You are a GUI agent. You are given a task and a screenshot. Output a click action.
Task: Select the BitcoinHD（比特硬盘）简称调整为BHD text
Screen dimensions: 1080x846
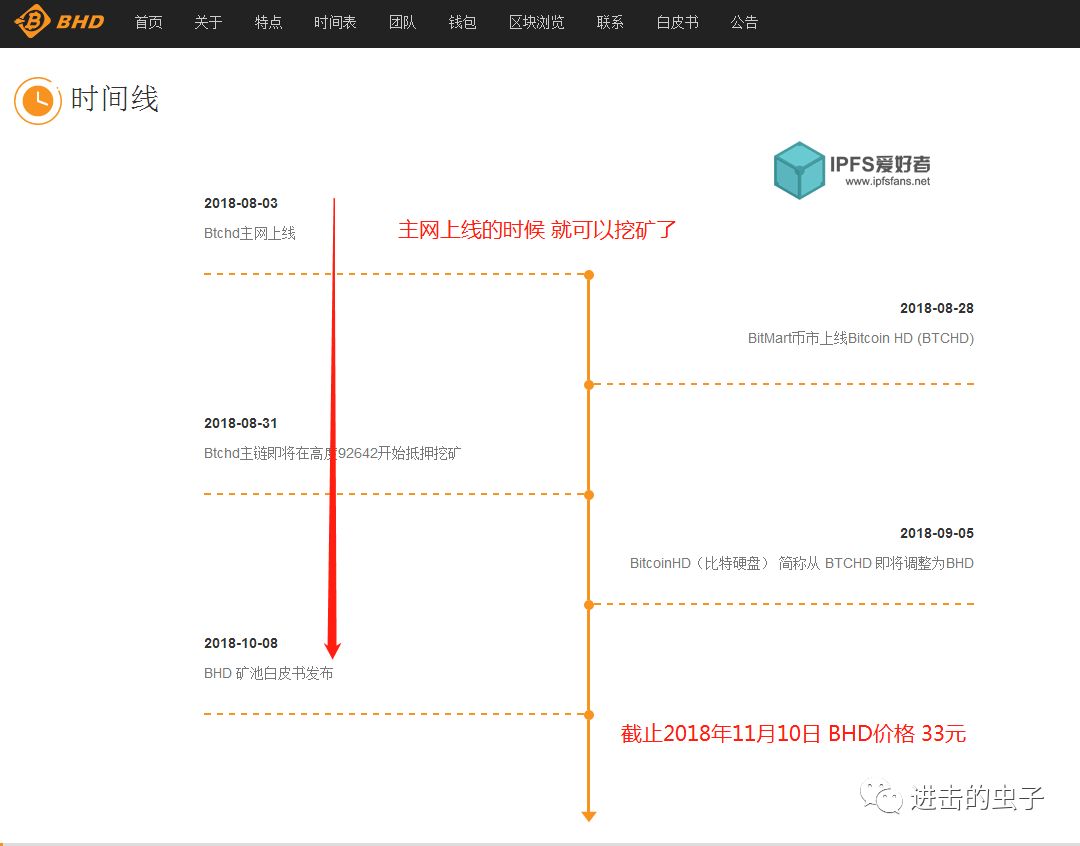coord(802,564)
